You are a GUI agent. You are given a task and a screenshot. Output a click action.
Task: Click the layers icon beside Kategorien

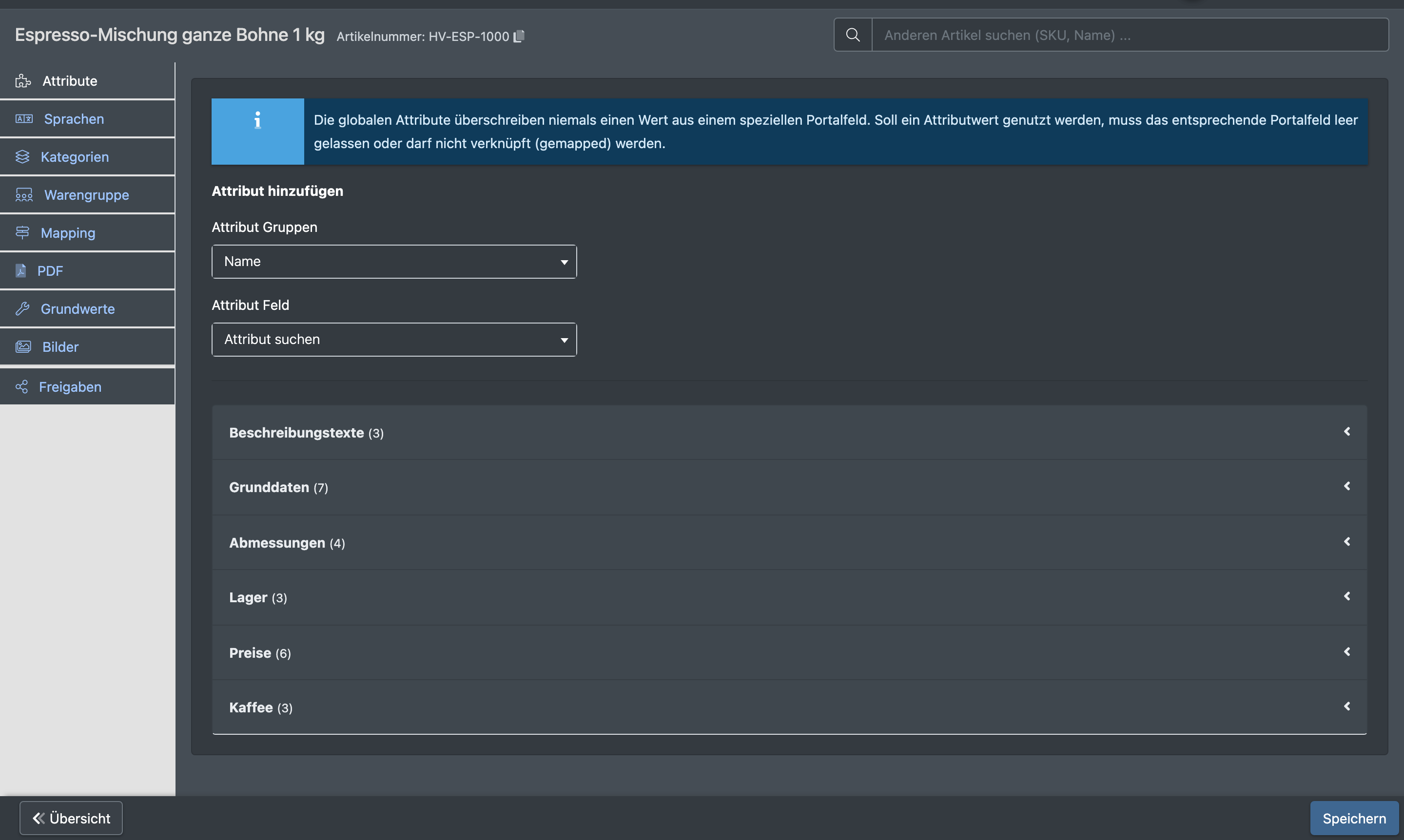coord(22,157)
